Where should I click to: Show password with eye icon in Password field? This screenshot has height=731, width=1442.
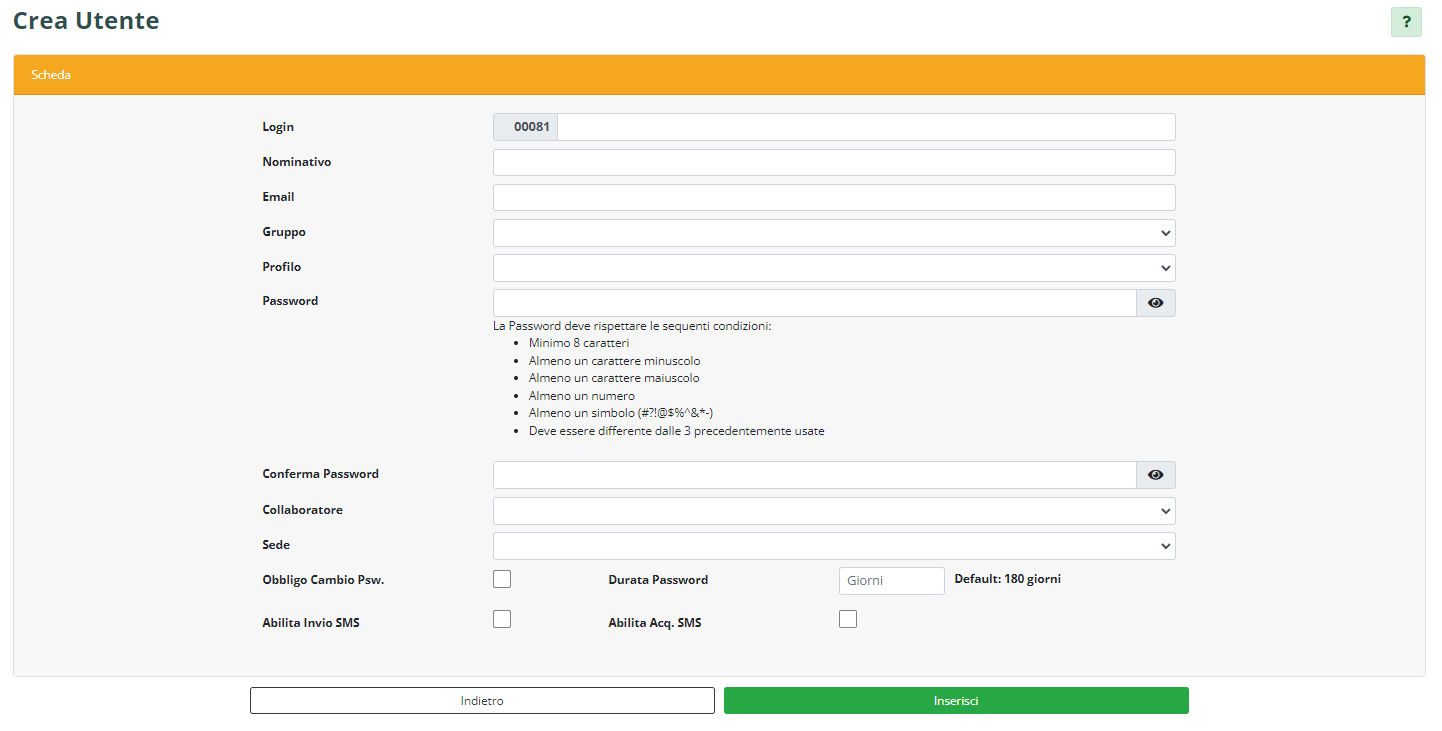coord(1155,303)
